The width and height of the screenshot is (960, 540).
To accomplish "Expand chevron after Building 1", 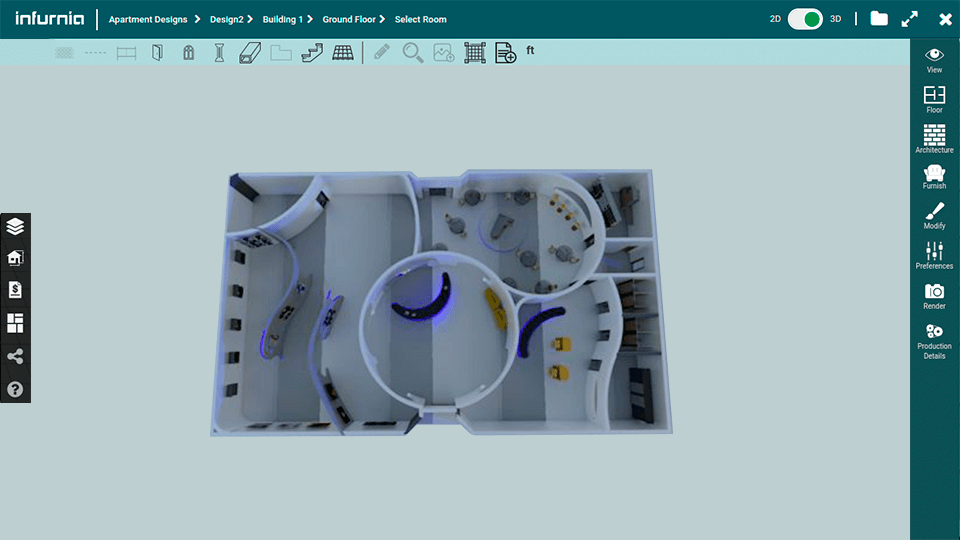I will [310, 20].
